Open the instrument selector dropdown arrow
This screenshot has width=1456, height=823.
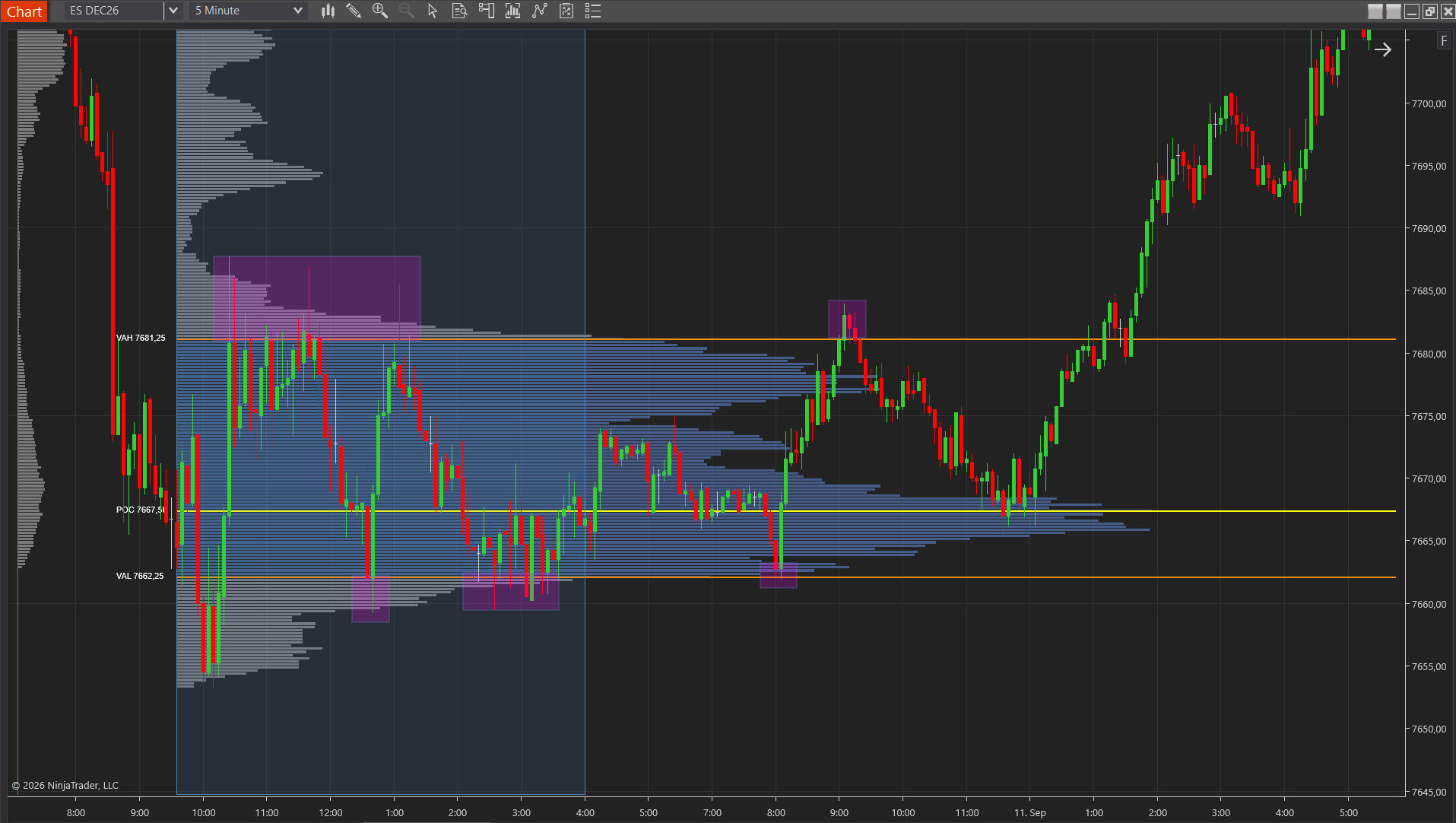[x=173, y=11]
